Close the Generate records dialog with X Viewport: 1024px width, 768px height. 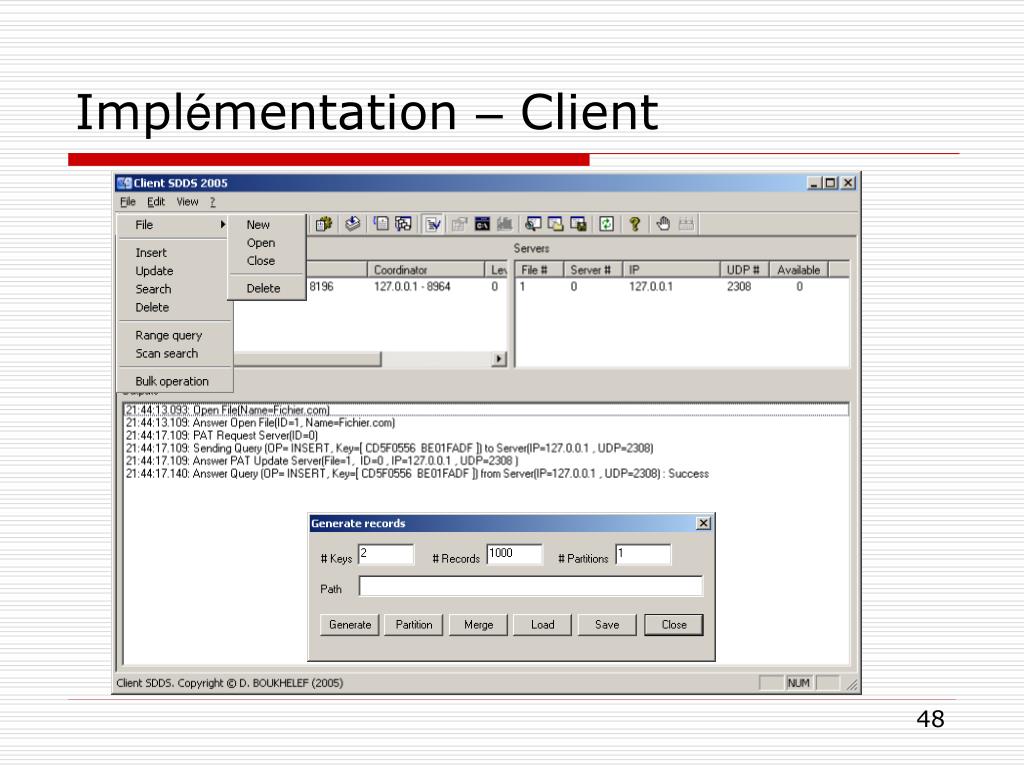click(703, 523)
